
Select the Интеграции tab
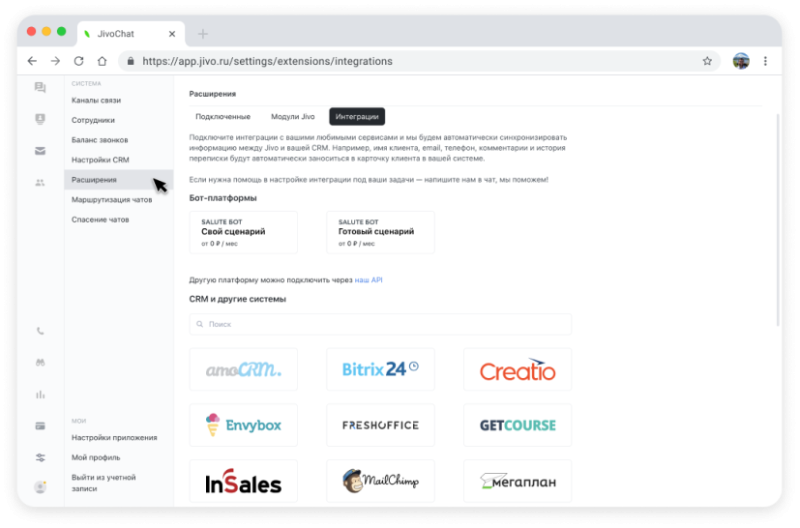[357, 117]
